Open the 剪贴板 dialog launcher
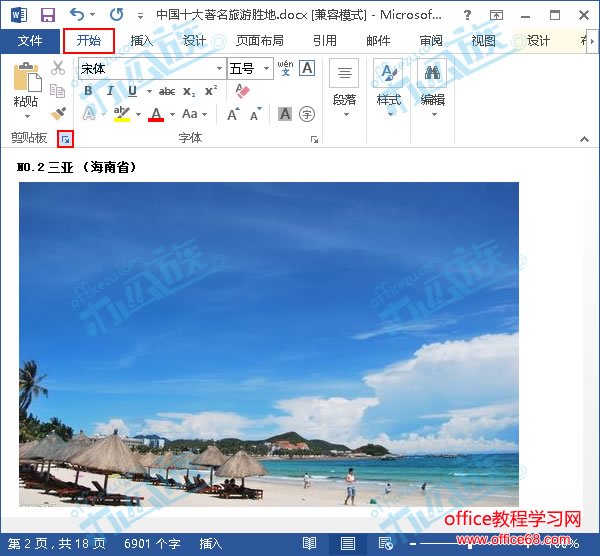The image size is (600, 556). (65, 139)
